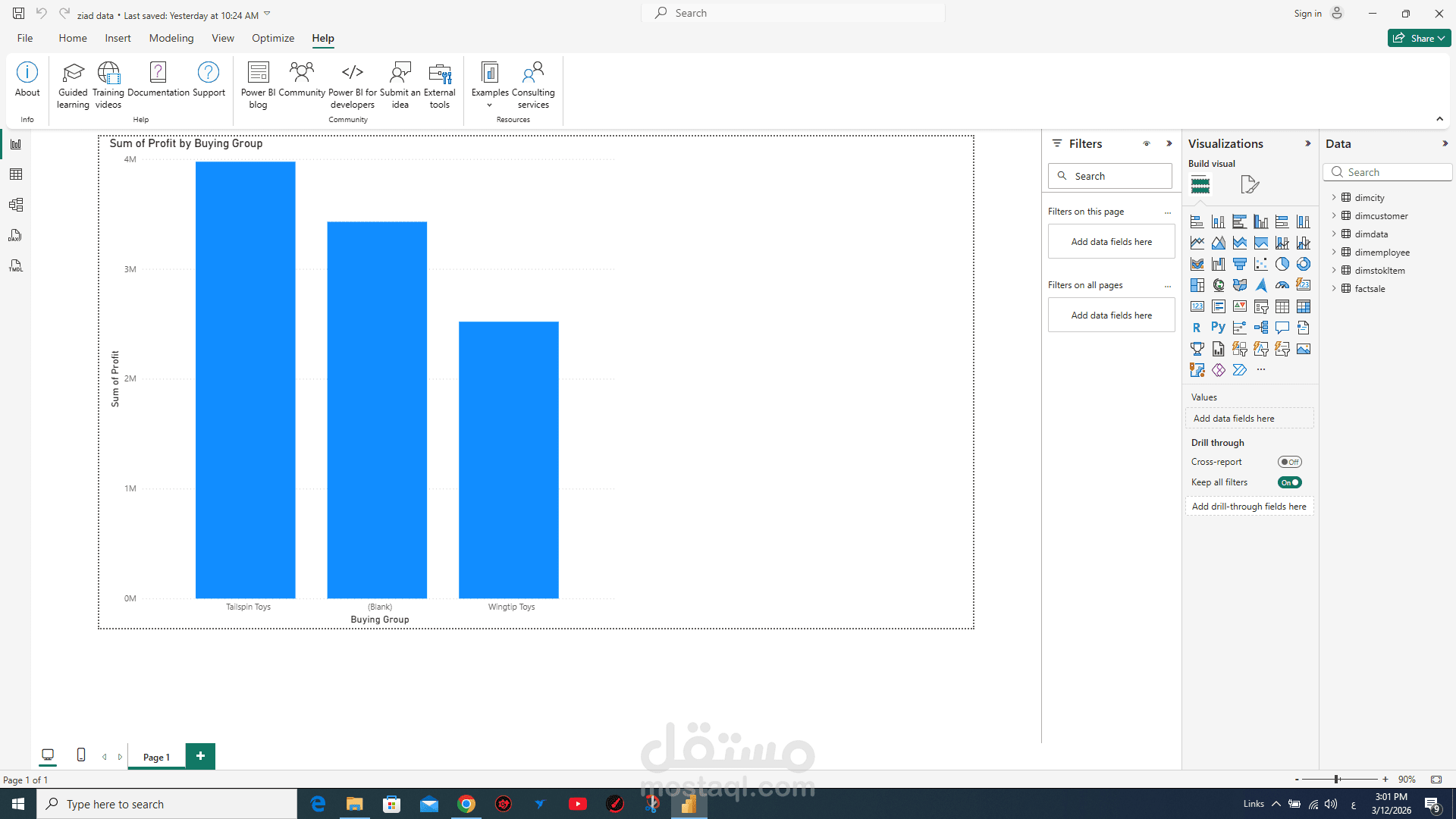
Task: Select the gauge visual
Action: 1282,286
